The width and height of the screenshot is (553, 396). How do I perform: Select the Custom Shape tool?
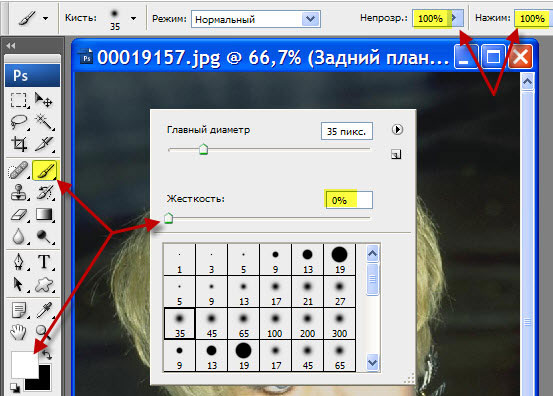coord(44,284)
